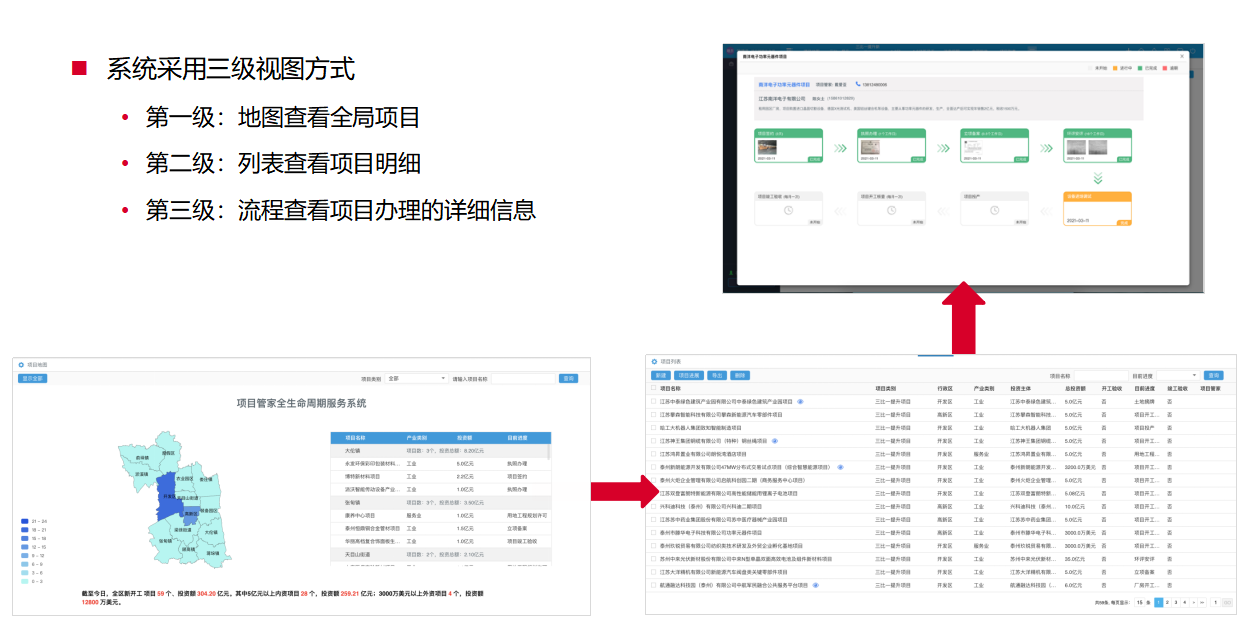Screen dimensions: 1252x620
Task: Click the gear icon next to 项目列表 title
Action: [654, 362]
